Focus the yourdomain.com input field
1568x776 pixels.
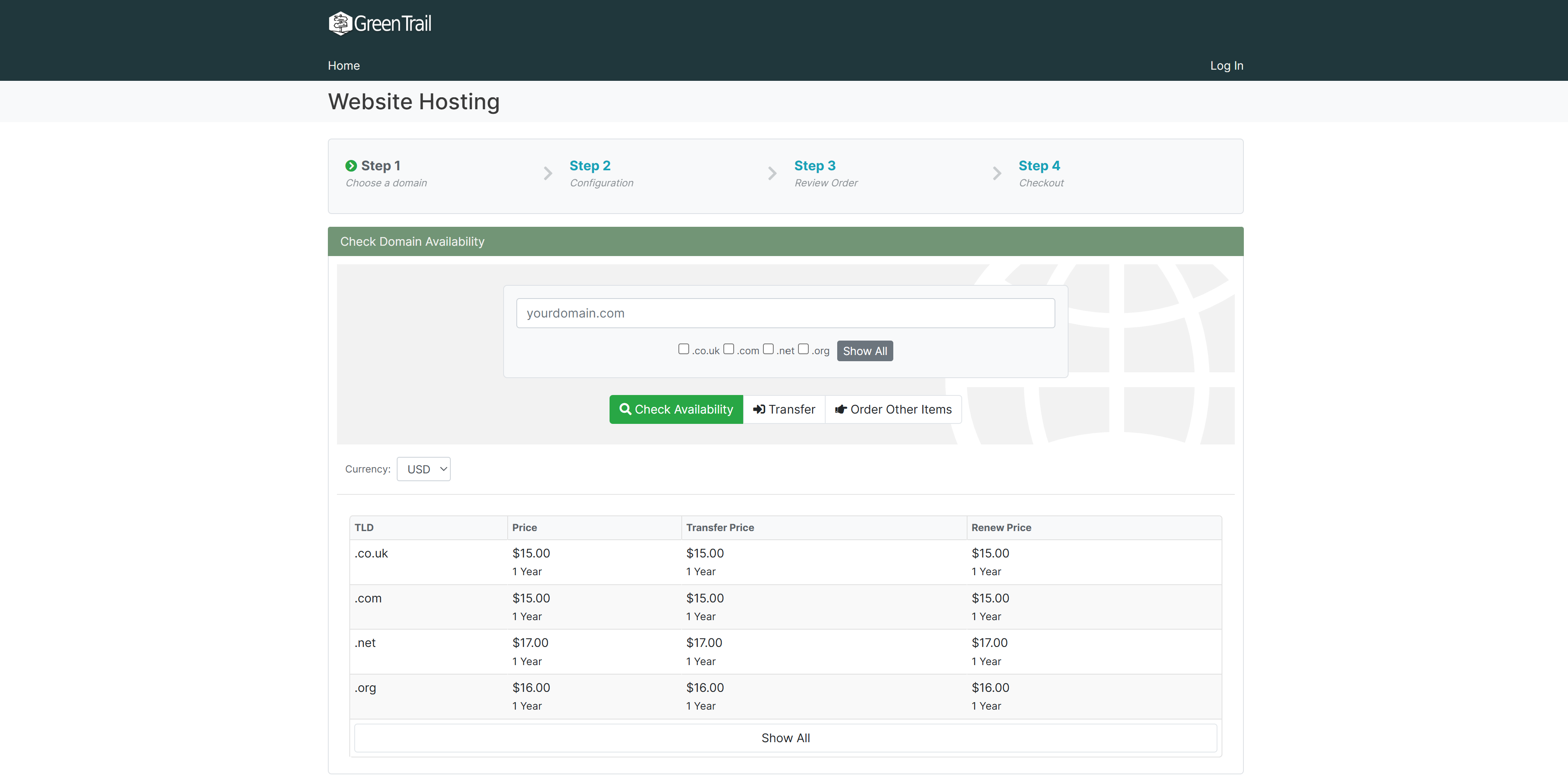[785, 313]
